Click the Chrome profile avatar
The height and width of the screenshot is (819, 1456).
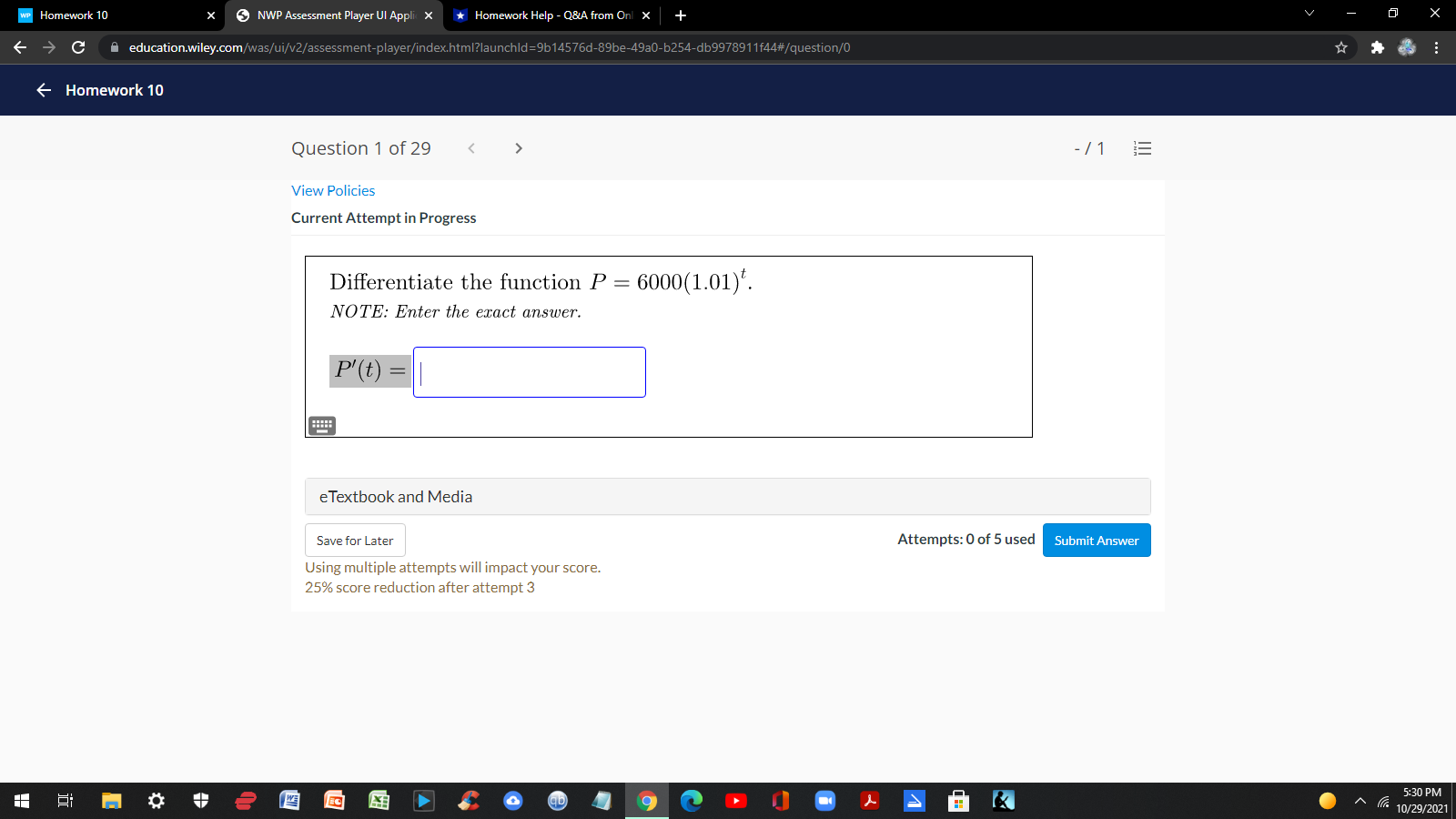point(1407,47)
